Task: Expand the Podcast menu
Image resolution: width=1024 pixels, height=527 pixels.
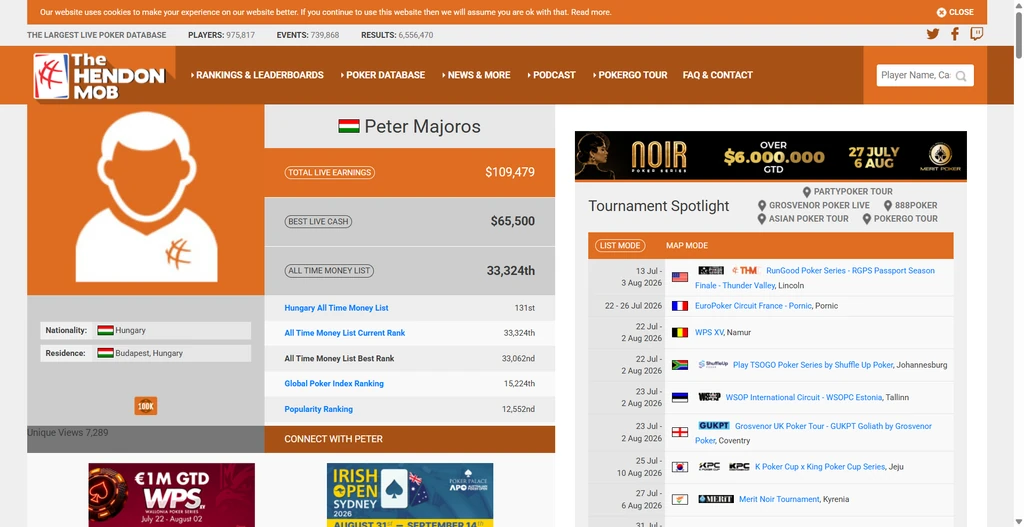Action: [552, 75]
